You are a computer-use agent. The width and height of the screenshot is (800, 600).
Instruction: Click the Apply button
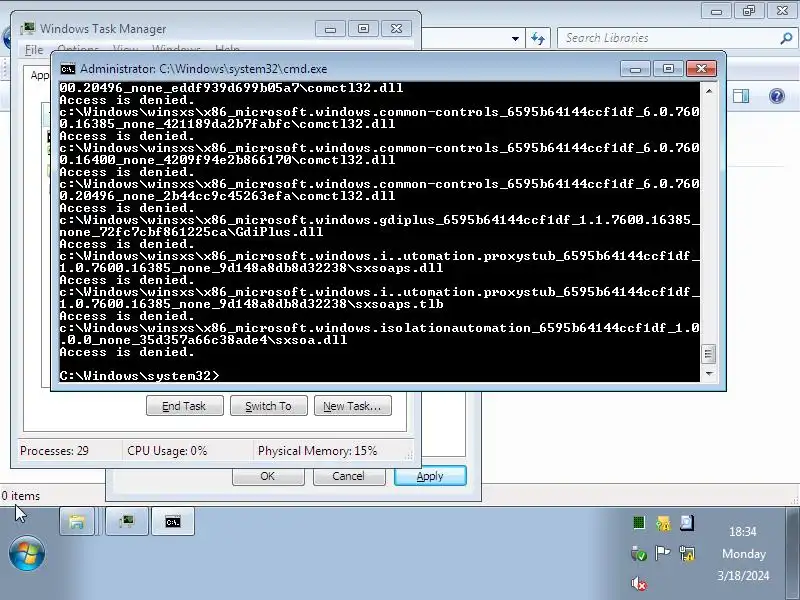[430, 476]
